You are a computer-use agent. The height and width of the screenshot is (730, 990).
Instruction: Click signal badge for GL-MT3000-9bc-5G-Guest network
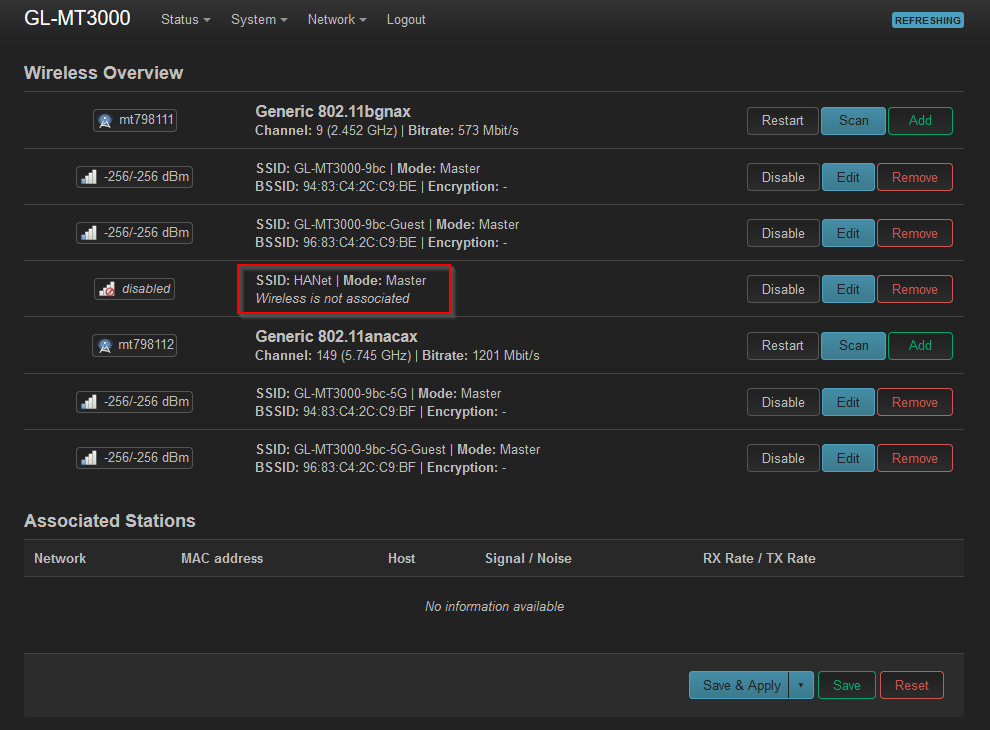coord(135,458)
